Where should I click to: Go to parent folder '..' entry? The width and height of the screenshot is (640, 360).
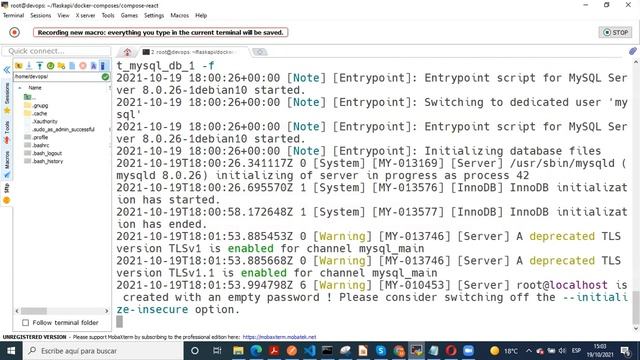pyautogui.click(x=29, y=97)
